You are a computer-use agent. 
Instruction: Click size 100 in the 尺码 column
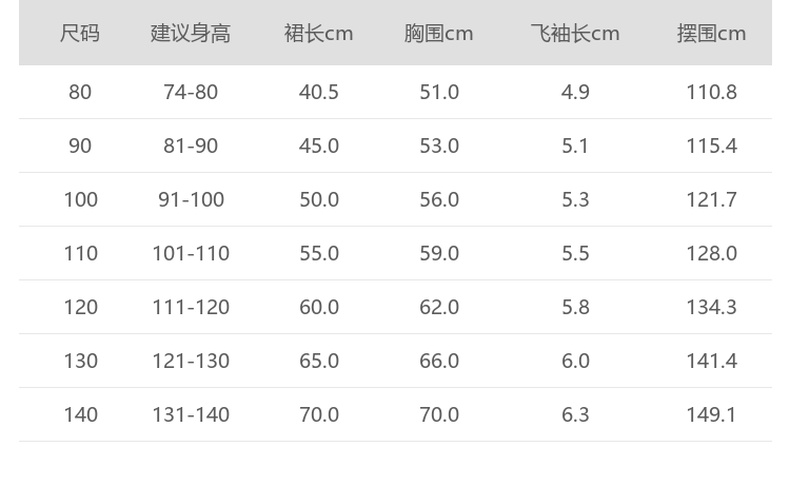pos(80,200)
